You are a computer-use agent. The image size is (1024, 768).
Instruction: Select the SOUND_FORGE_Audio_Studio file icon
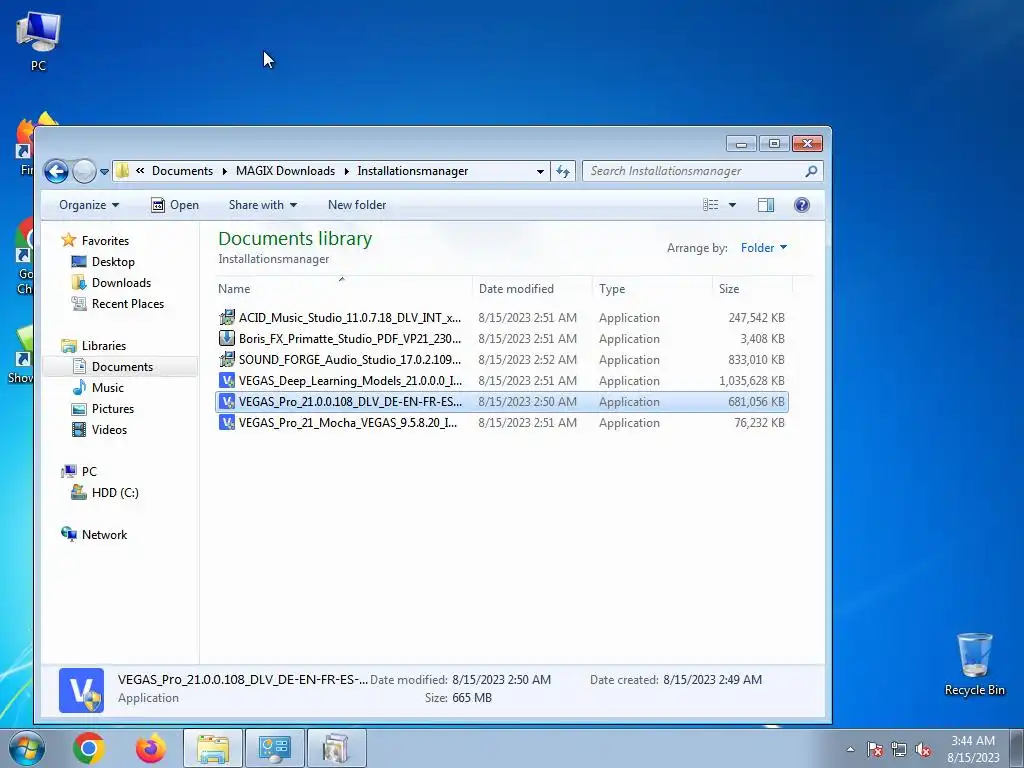[227, 360]
